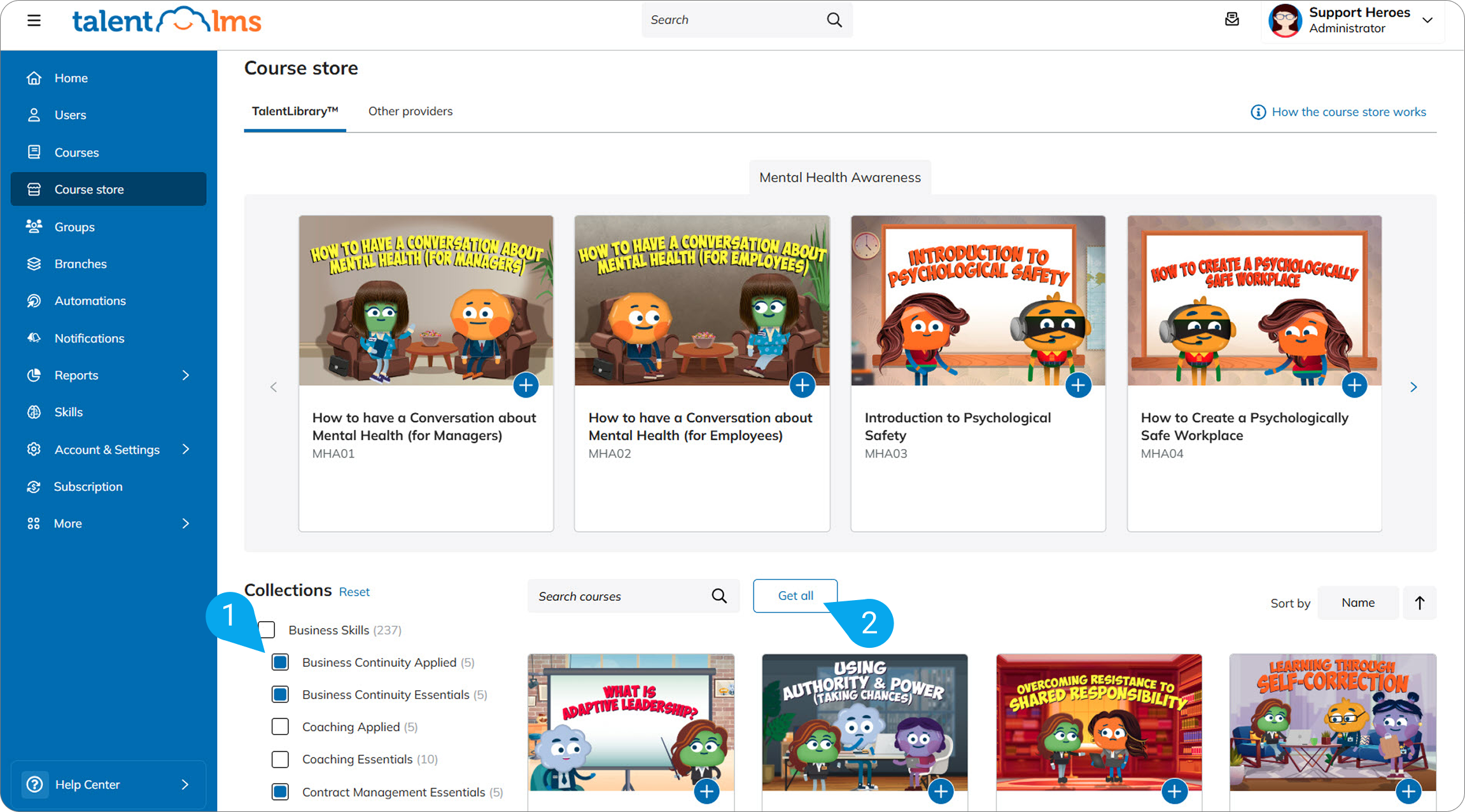Open Course store in sidebar
Screen dimensions: 1465x812
pyautogui.click(x=109, y=189)
